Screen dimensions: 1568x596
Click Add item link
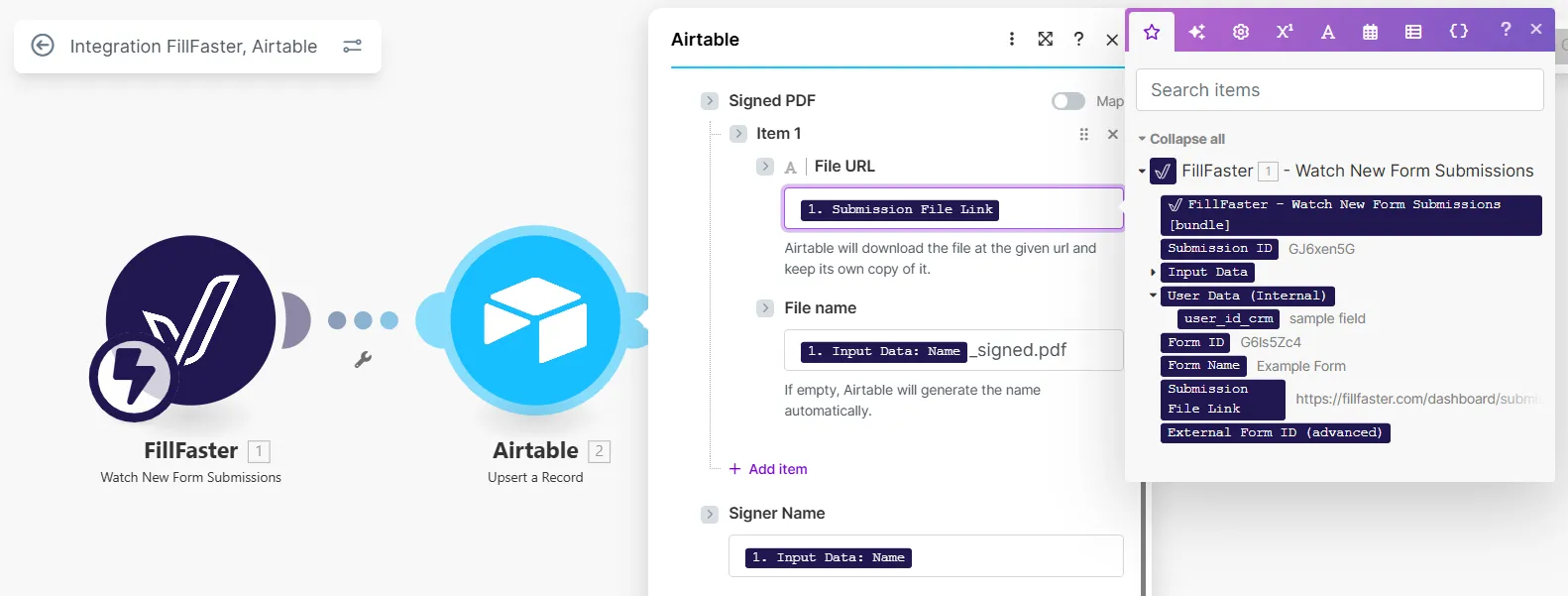(x=768, y=469)
